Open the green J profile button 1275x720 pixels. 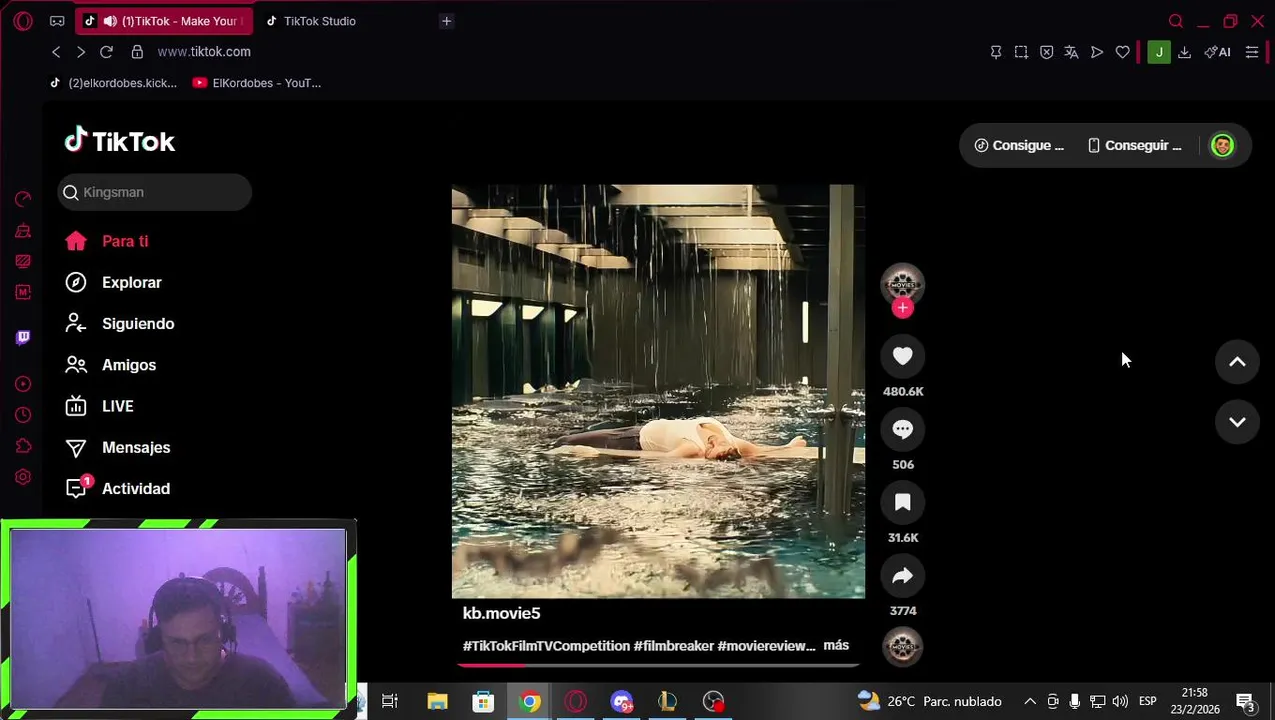1158,52
